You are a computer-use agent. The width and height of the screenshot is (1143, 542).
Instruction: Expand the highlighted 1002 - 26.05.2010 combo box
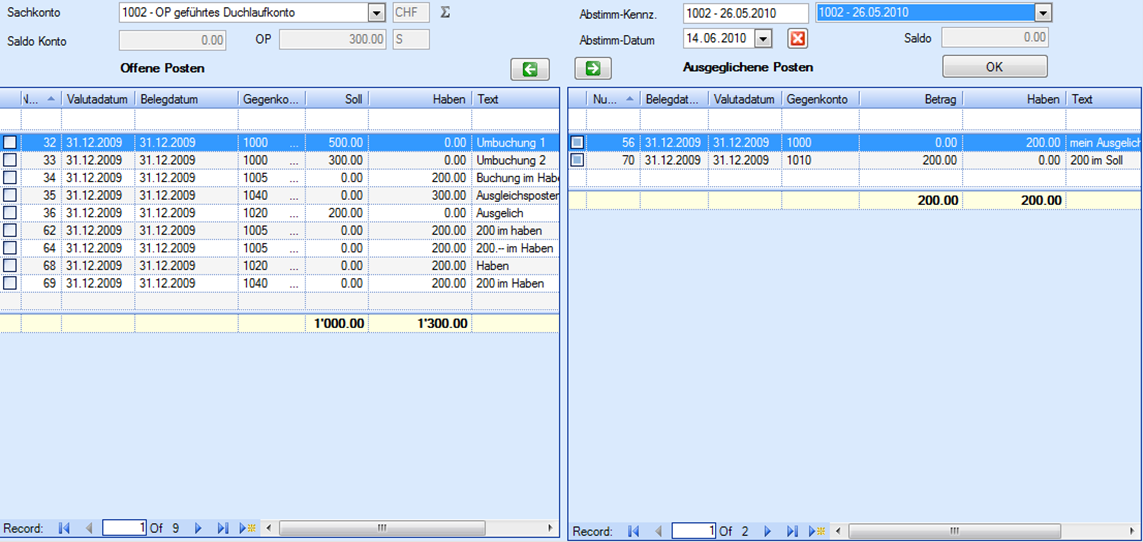pyautogui.click(x=1043, y=13)
